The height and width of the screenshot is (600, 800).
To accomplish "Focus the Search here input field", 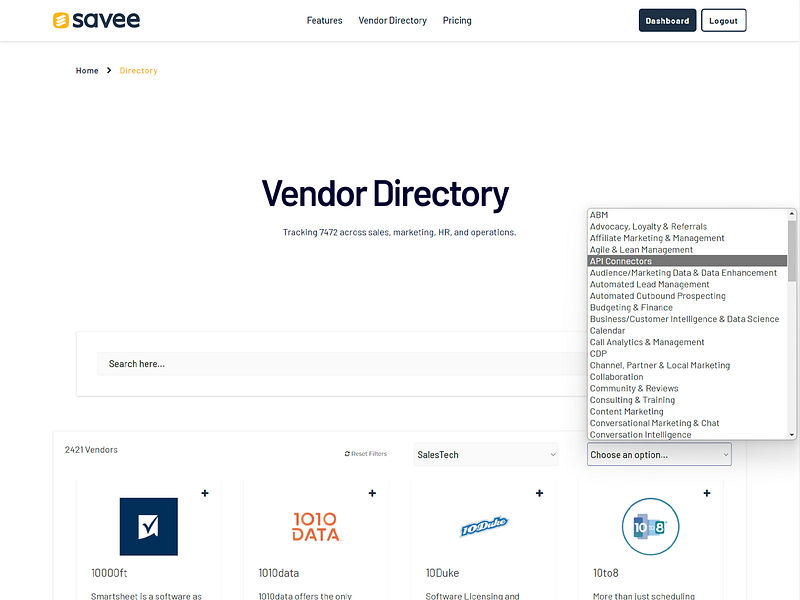I will pos(342,364).
